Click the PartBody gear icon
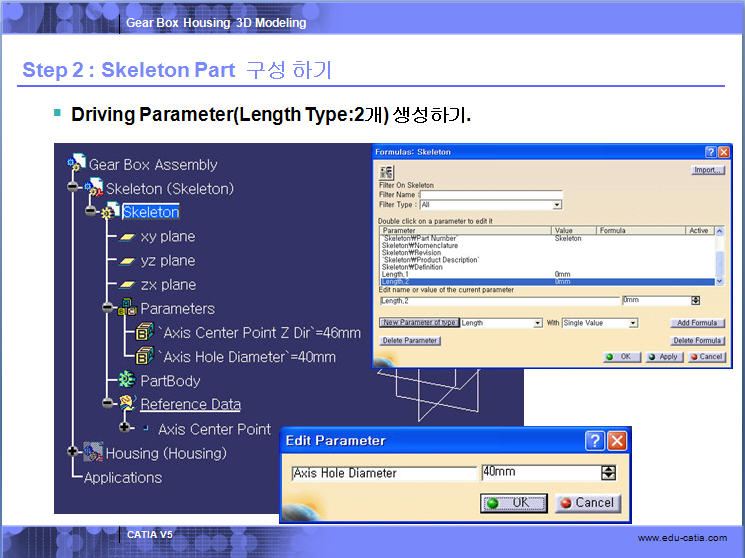This screenshot has width=745, height=558. 127,381
